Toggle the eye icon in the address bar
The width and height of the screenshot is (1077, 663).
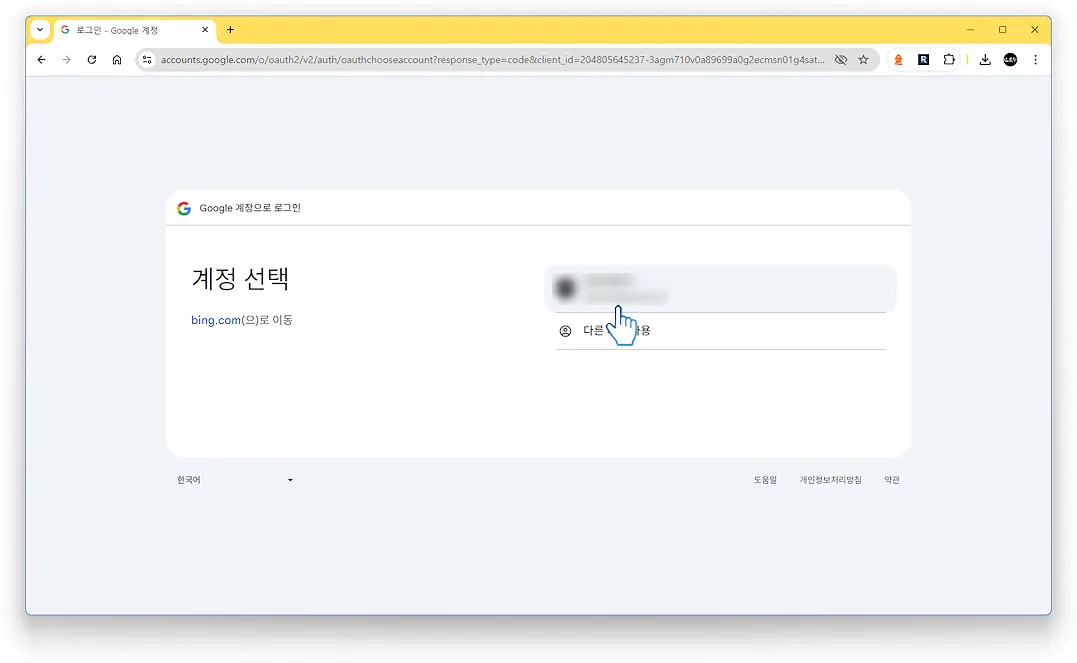coord(841,59)
